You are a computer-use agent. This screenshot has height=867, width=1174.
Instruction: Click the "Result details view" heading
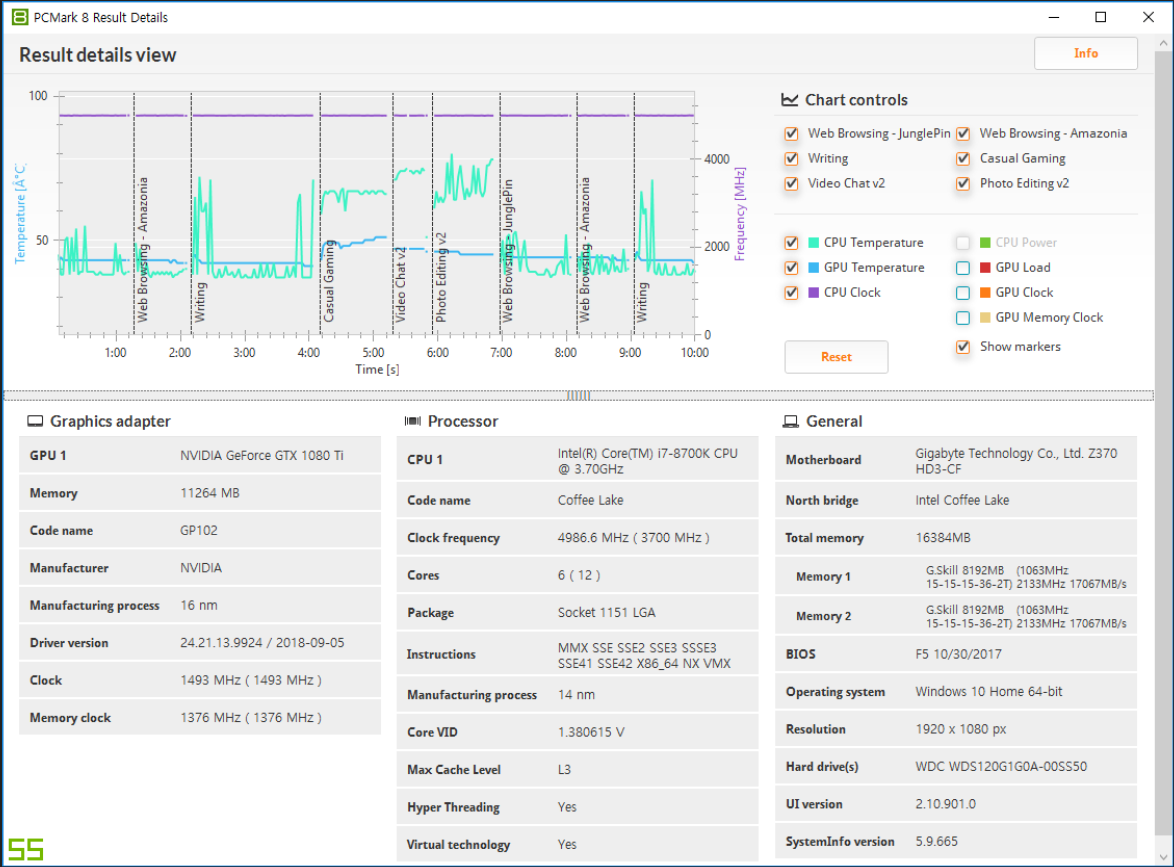97,55
